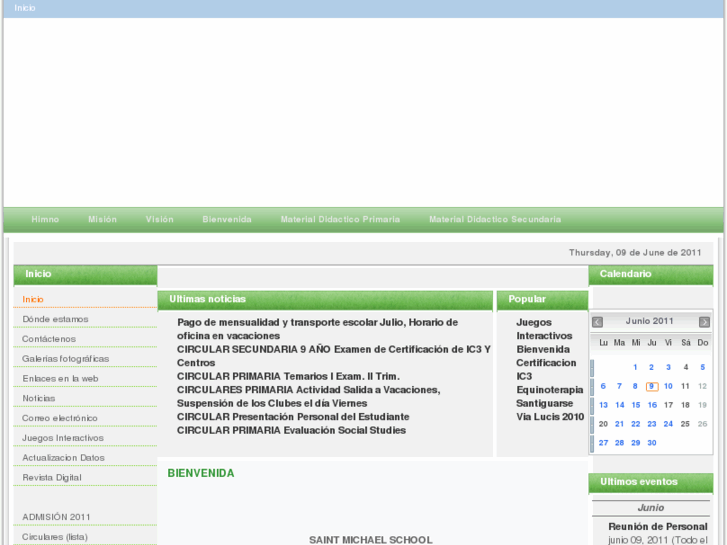The height and width of the screenshot is (545, 727).
Task: Select June 28 in calendar
Action: pos(619,443)
